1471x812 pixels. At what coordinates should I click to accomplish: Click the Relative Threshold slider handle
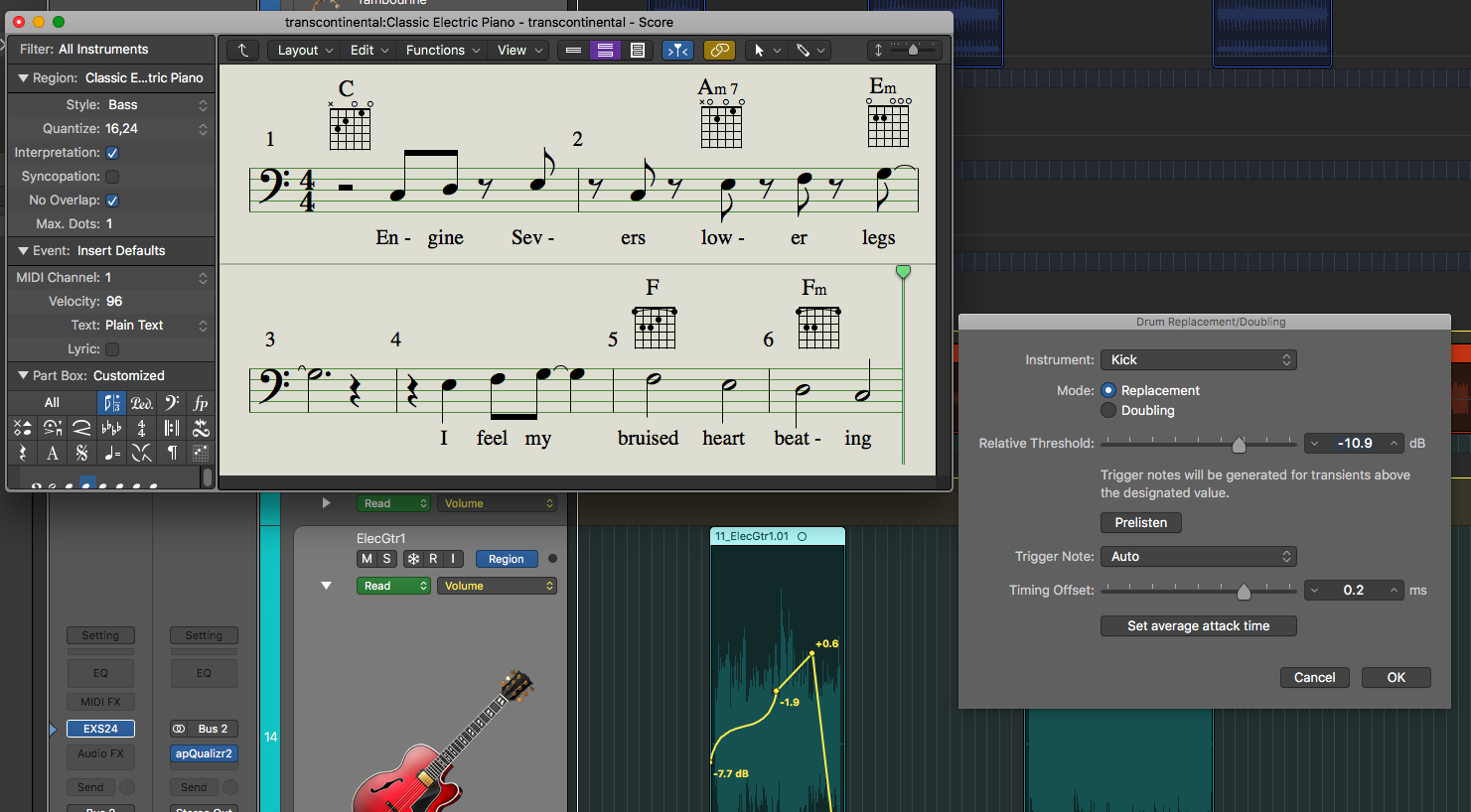pos(1239,445)
